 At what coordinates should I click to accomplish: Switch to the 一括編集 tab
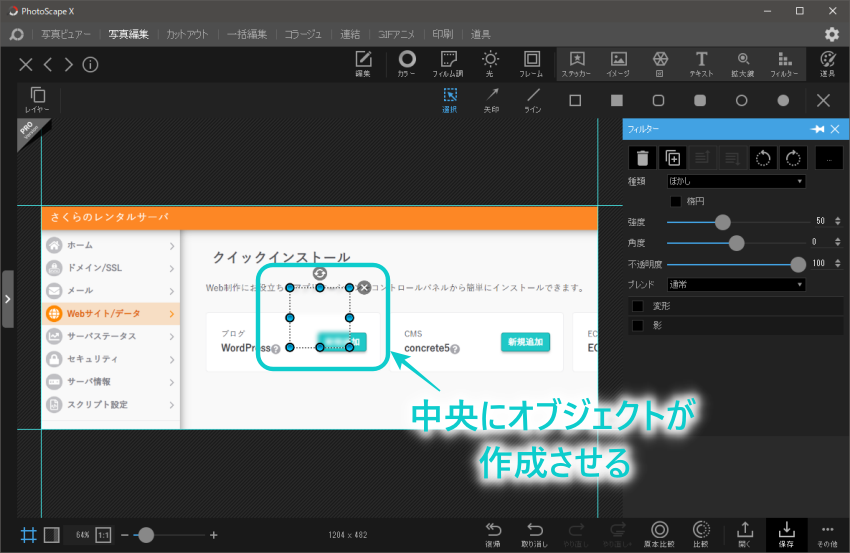247,34
